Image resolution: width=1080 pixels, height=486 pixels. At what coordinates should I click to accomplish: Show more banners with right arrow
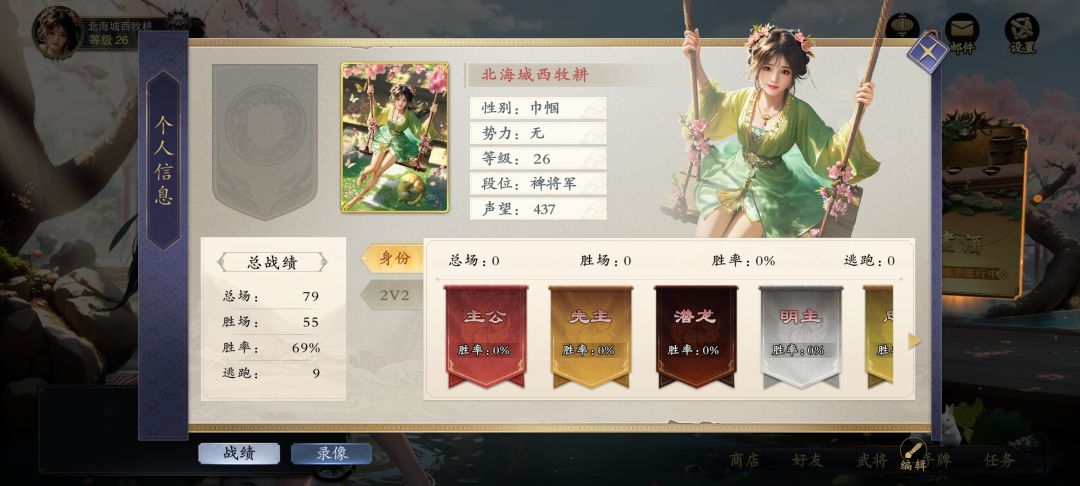pyautogui.click(x=914, y=340)
